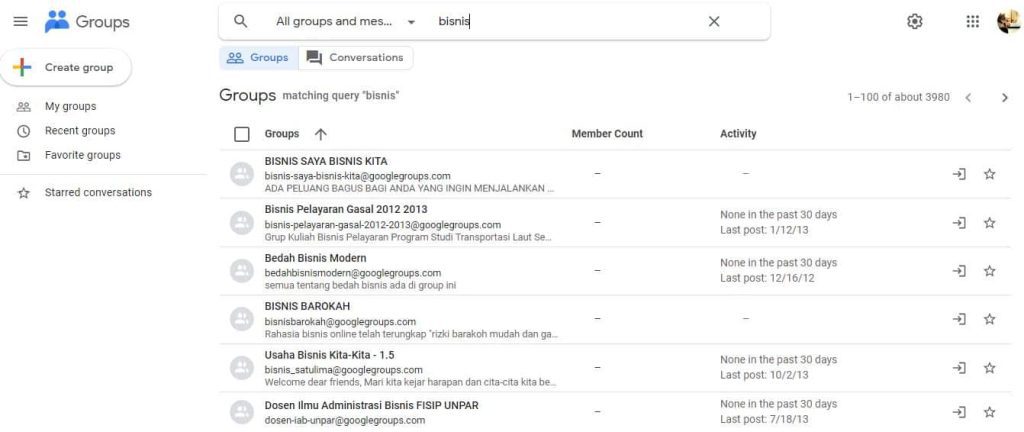Viewport: 1024px width, 432px height.
Task: Click avatar of BISNIS BAROKAH group
Action: pyautogui.click(x=242, y=319)
